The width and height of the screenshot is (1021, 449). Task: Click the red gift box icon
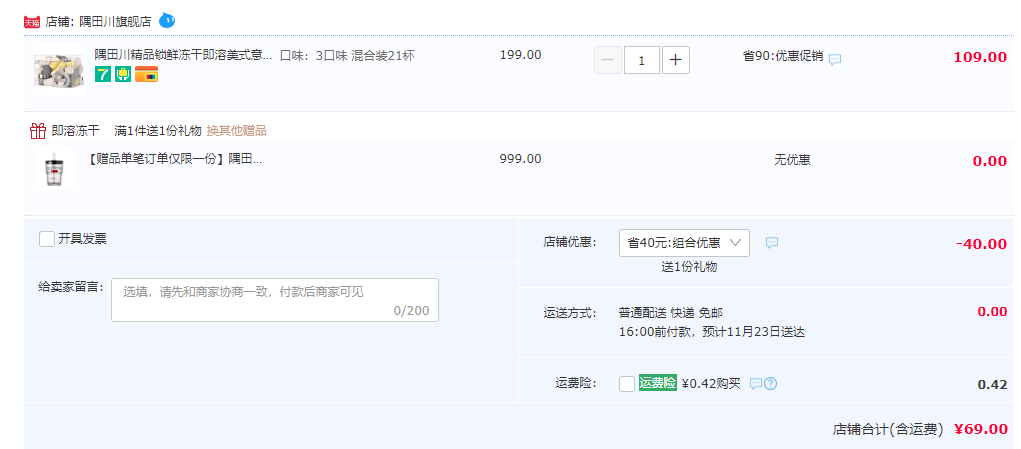pos(38,131)
